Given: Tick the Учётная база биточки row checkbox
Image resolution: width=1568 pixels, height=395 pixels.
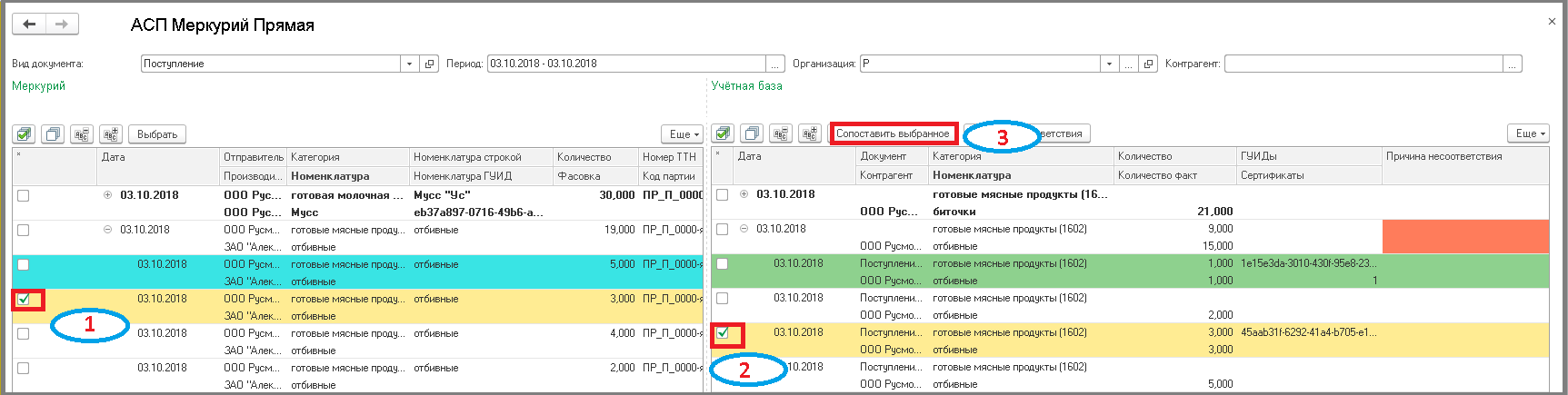Looking at the screenshot, I should tap(722, 194).
